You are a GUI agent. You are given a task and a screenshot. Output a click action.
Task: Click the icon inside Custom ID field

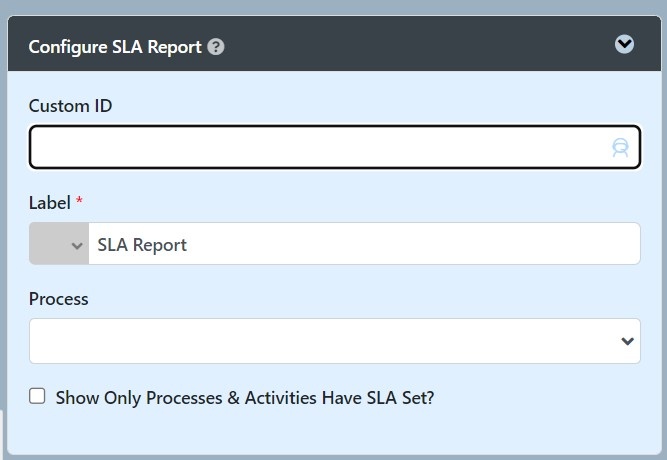(620, 148)
